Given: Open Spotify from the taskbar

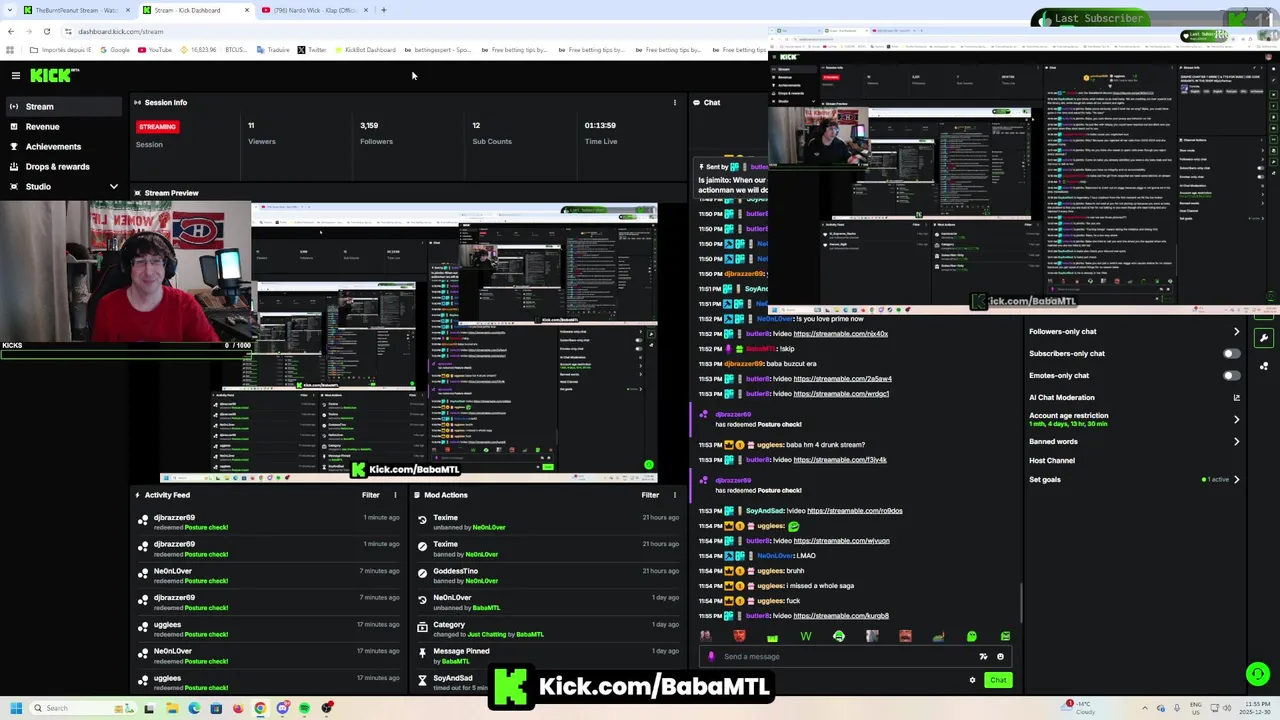Looking at the screenshot, I should 304,708.
